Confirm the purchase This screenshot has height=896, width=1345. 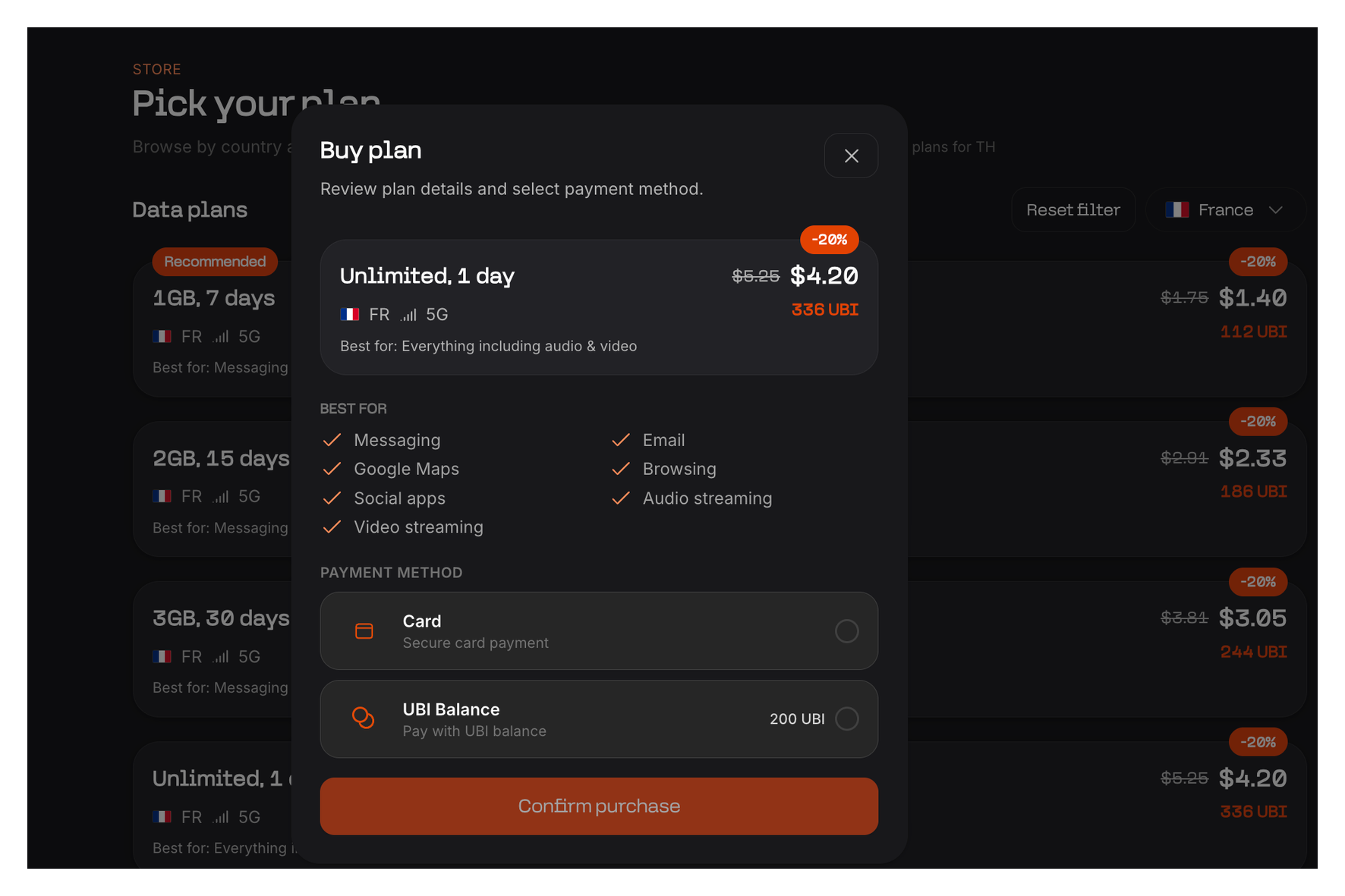pyautogui.click(x=598, y=806)
